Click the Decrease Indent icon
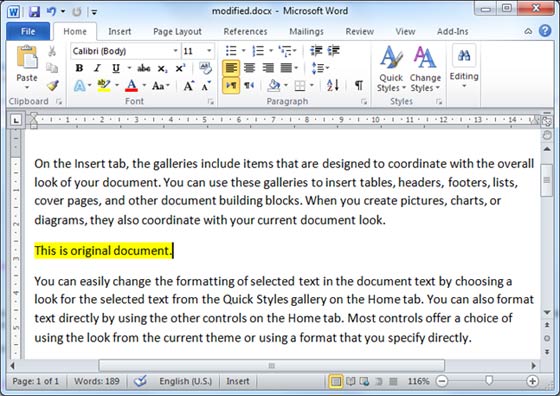The image size is (560, 396). click(316, 51)
